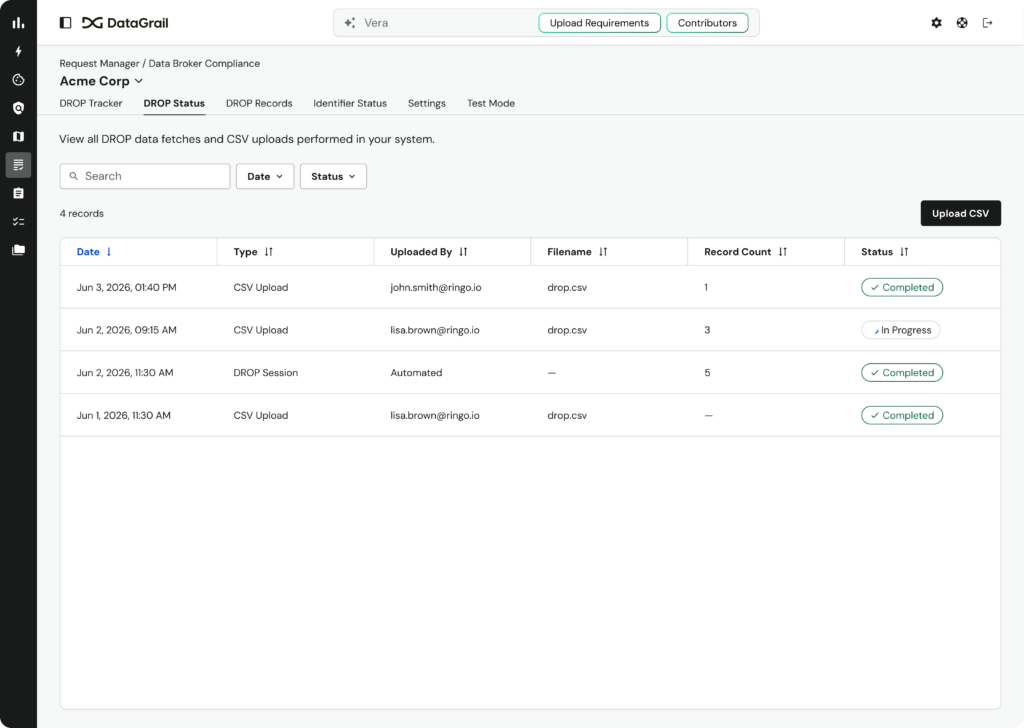
Task: Open the DROP Records tab
Action: pyautogui.click(x=259, y=103)
